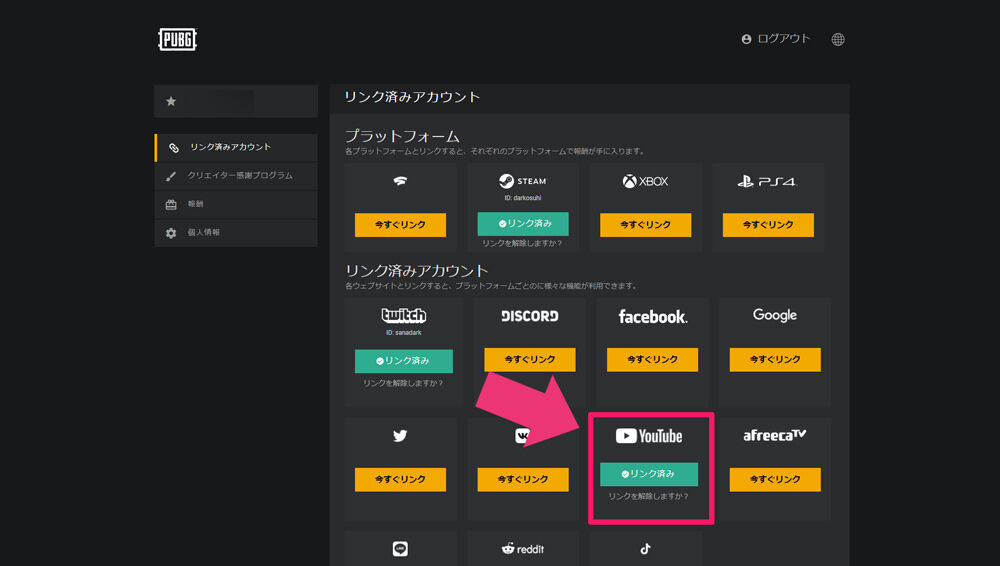Click the Google logo
The width and height of the screenshot is (1000, 566).
tap(775, 315)
